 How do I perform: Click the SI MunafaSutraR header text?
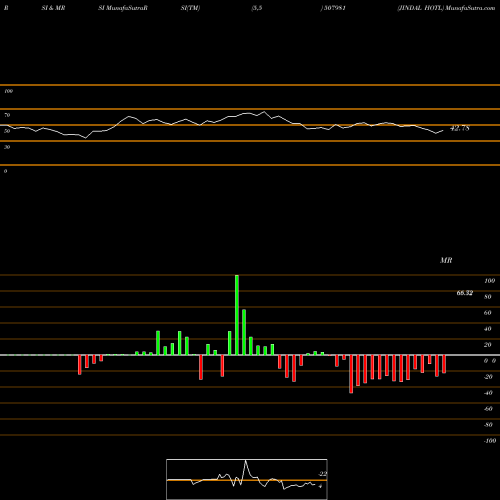[123, 8]
